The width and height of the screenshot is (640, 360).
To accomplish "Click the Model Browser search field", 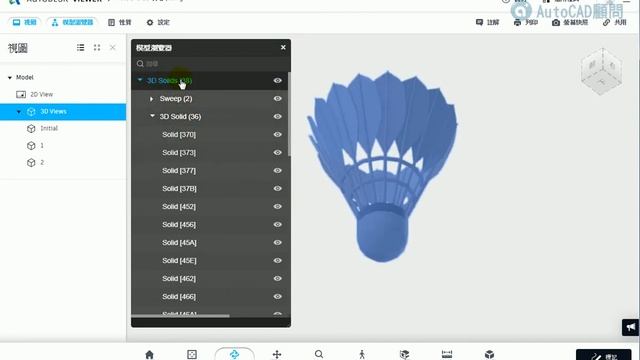I will [211, 64].
